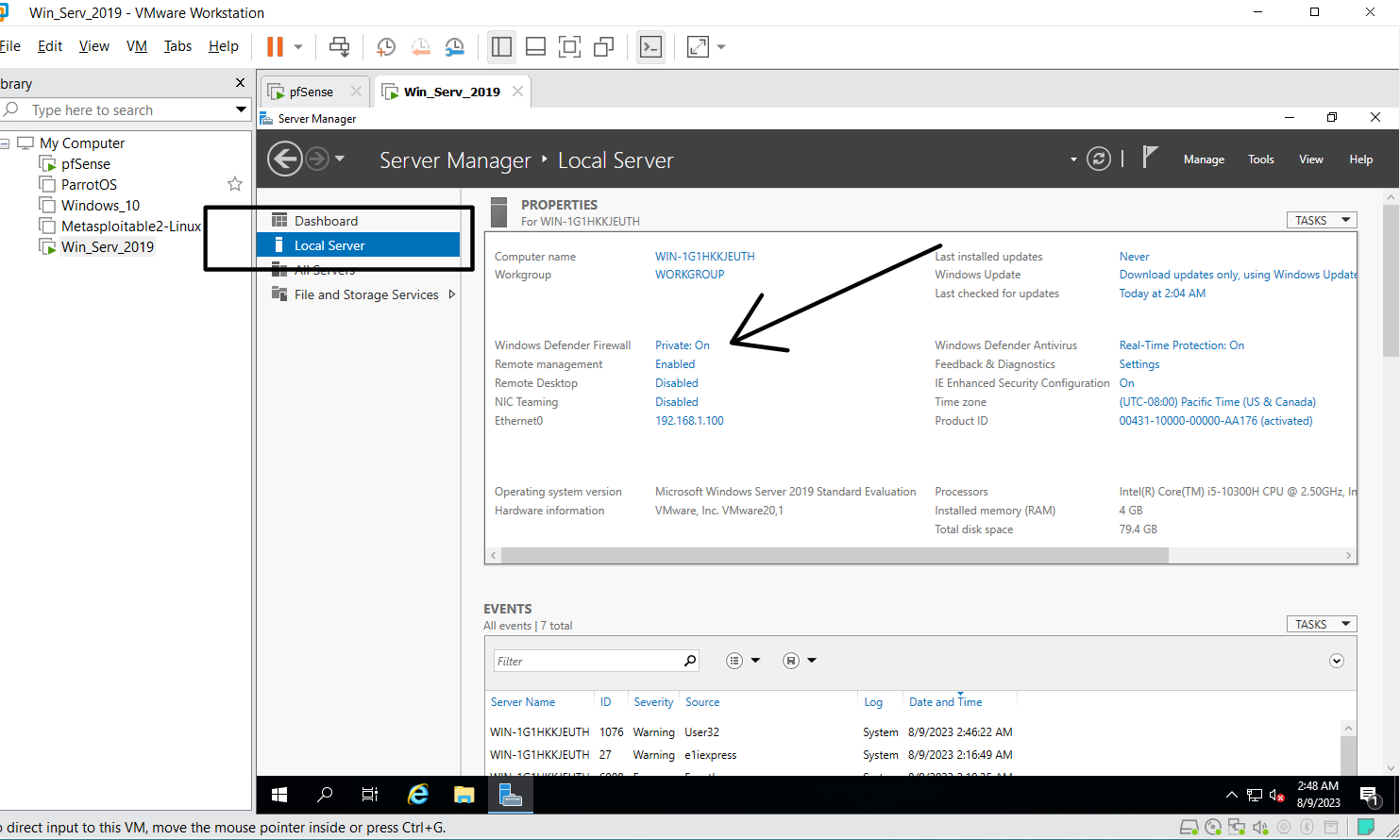Image resolution: width=1400 pixels, height=840 pixels.
Task: Click the 192.168.1.100 Ethernet0 link
Action: [x=689, y=421]
